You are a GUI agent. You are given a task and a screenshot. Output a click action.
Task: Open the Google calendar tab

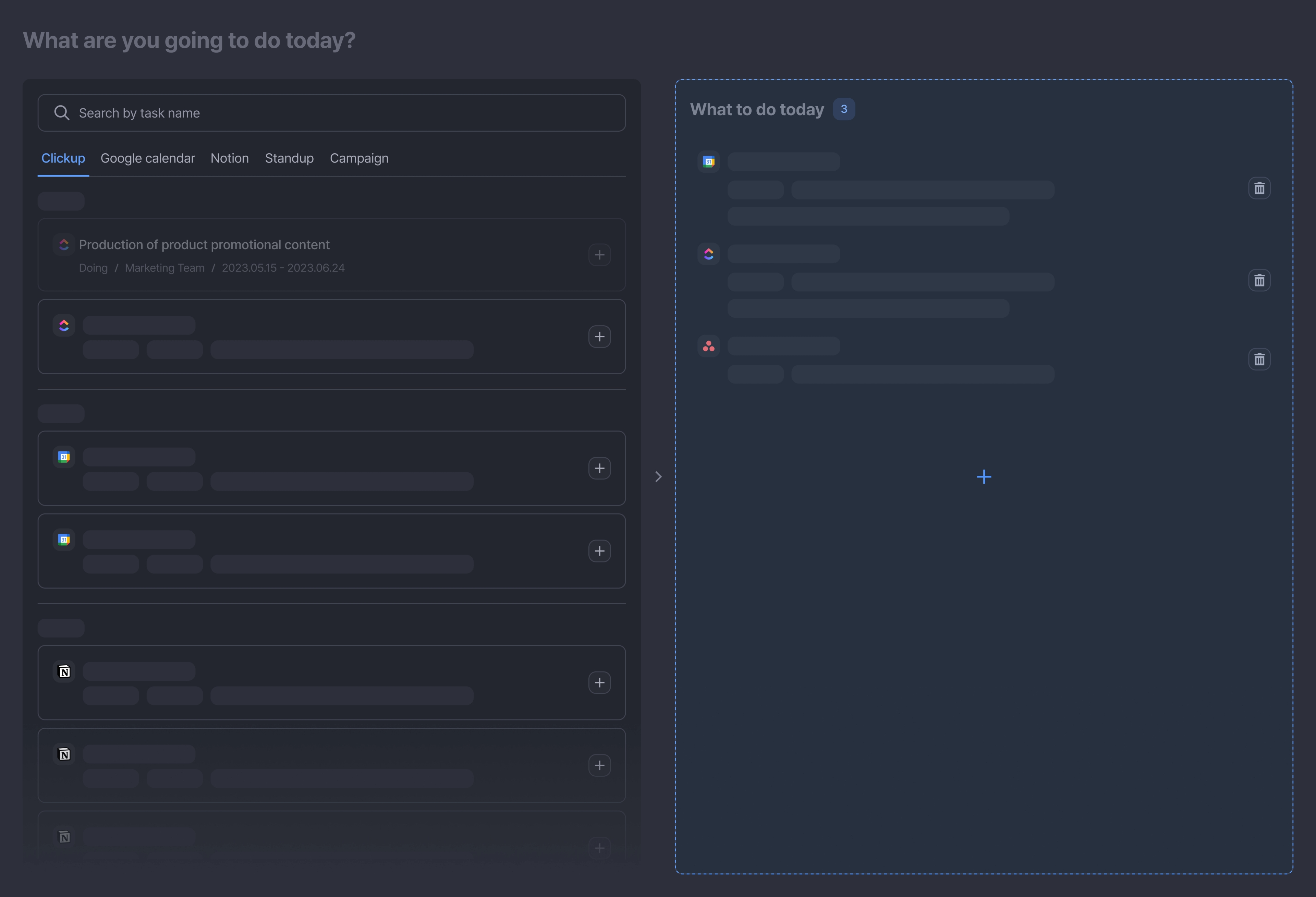(148, 158)
